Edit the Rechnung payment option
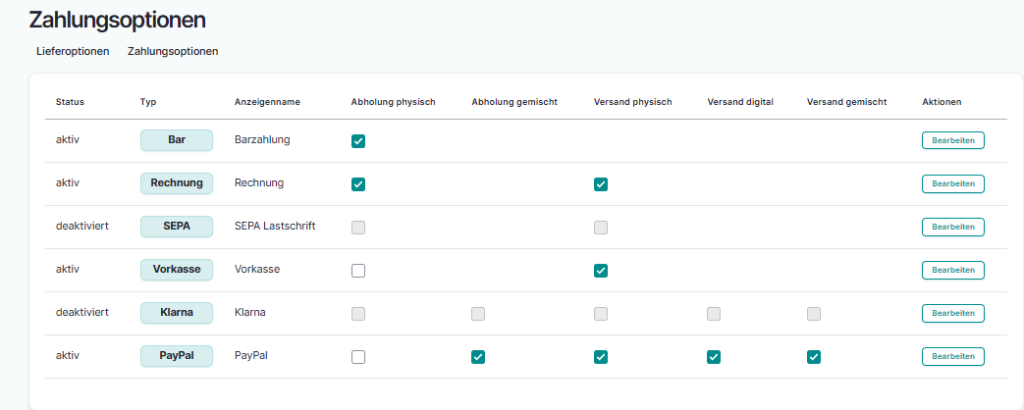Viewport: 1024px width, 410px height. (x=952, y=184)
